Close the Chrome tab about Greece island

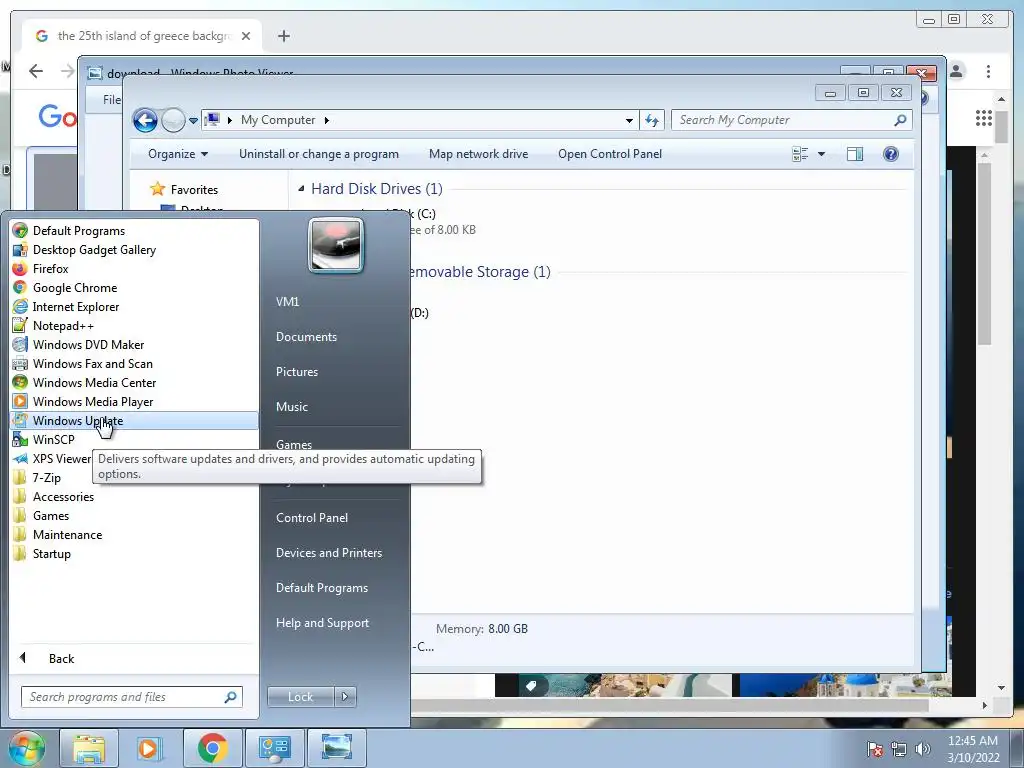click(246, 36)
